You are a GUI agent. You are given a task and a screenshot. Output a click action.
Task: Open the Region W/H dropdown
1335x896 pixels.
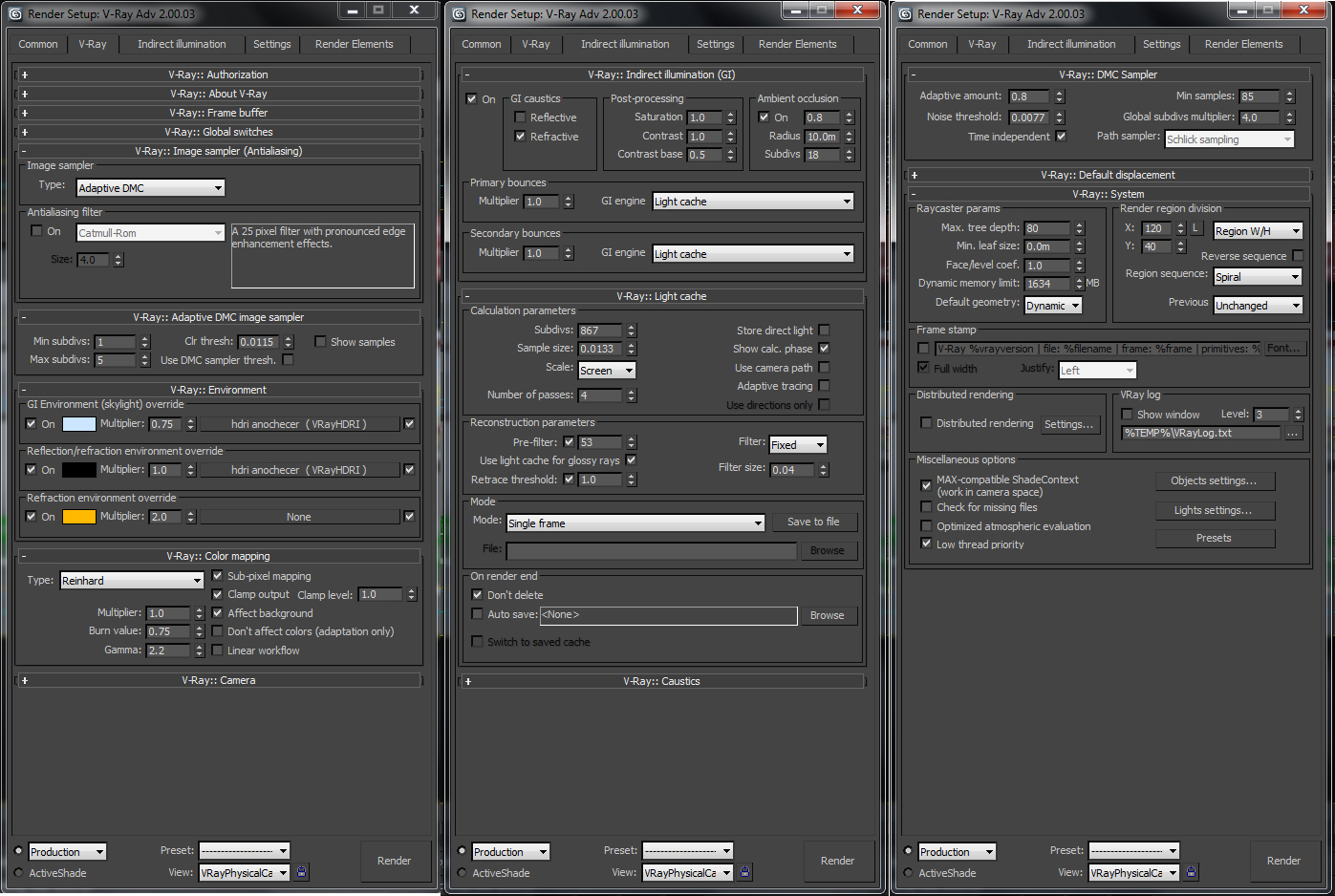click(x=1258, y=231)
